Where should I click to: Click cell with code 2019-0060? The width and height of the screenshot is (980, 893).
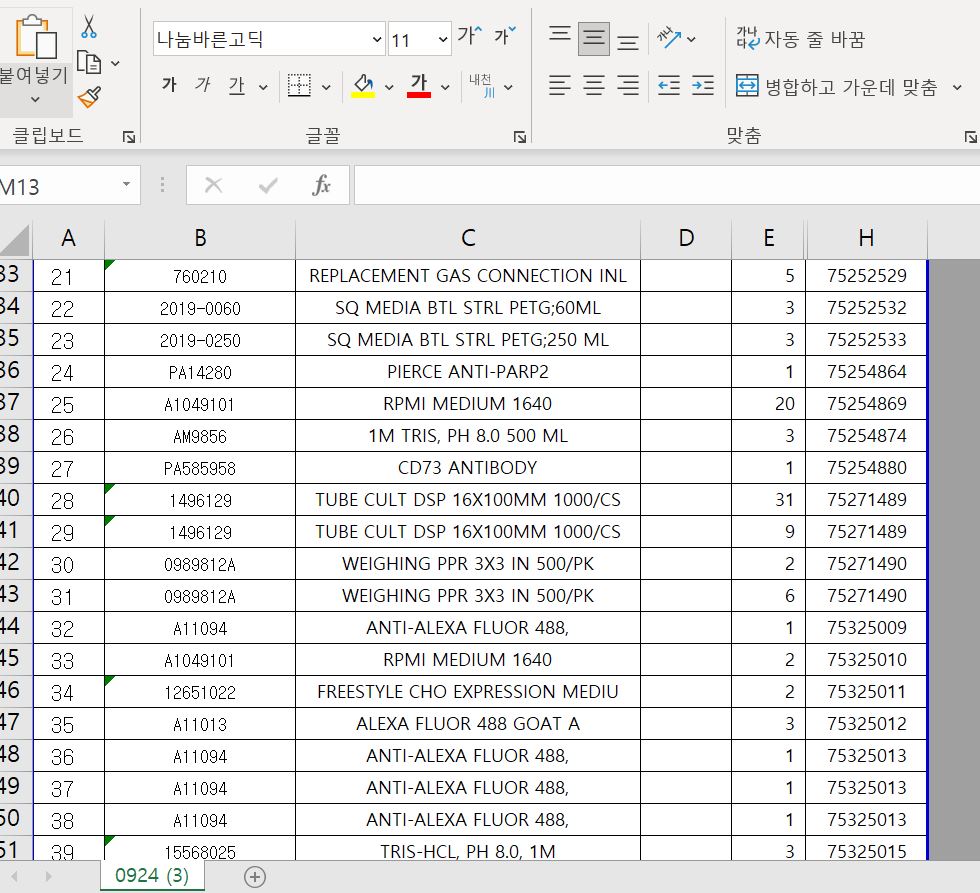tap(199, 308)
